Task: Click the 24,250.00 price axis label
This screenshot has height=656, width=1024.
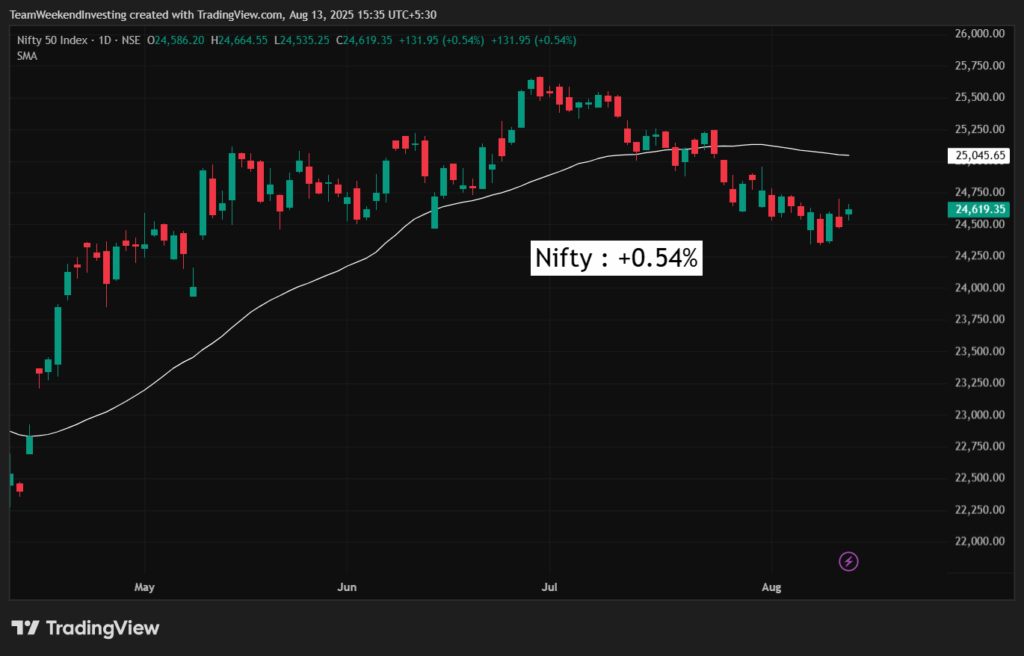Action: 980,255
